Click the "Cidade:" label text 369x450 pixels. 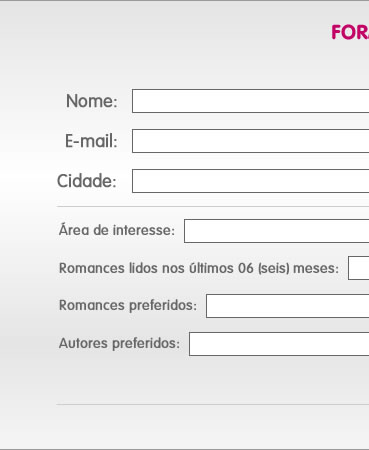[87, 181]
